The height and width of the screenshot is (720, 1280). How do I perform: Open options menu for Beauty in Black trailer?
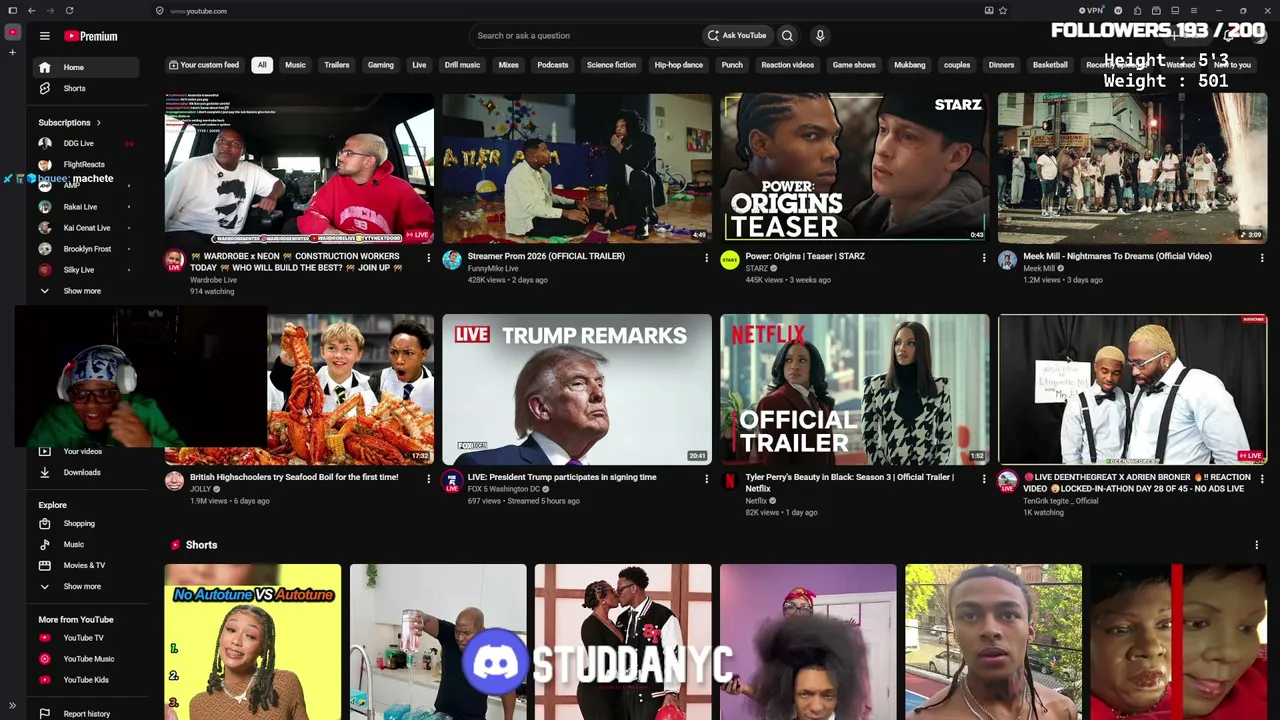tap(983, 479)
